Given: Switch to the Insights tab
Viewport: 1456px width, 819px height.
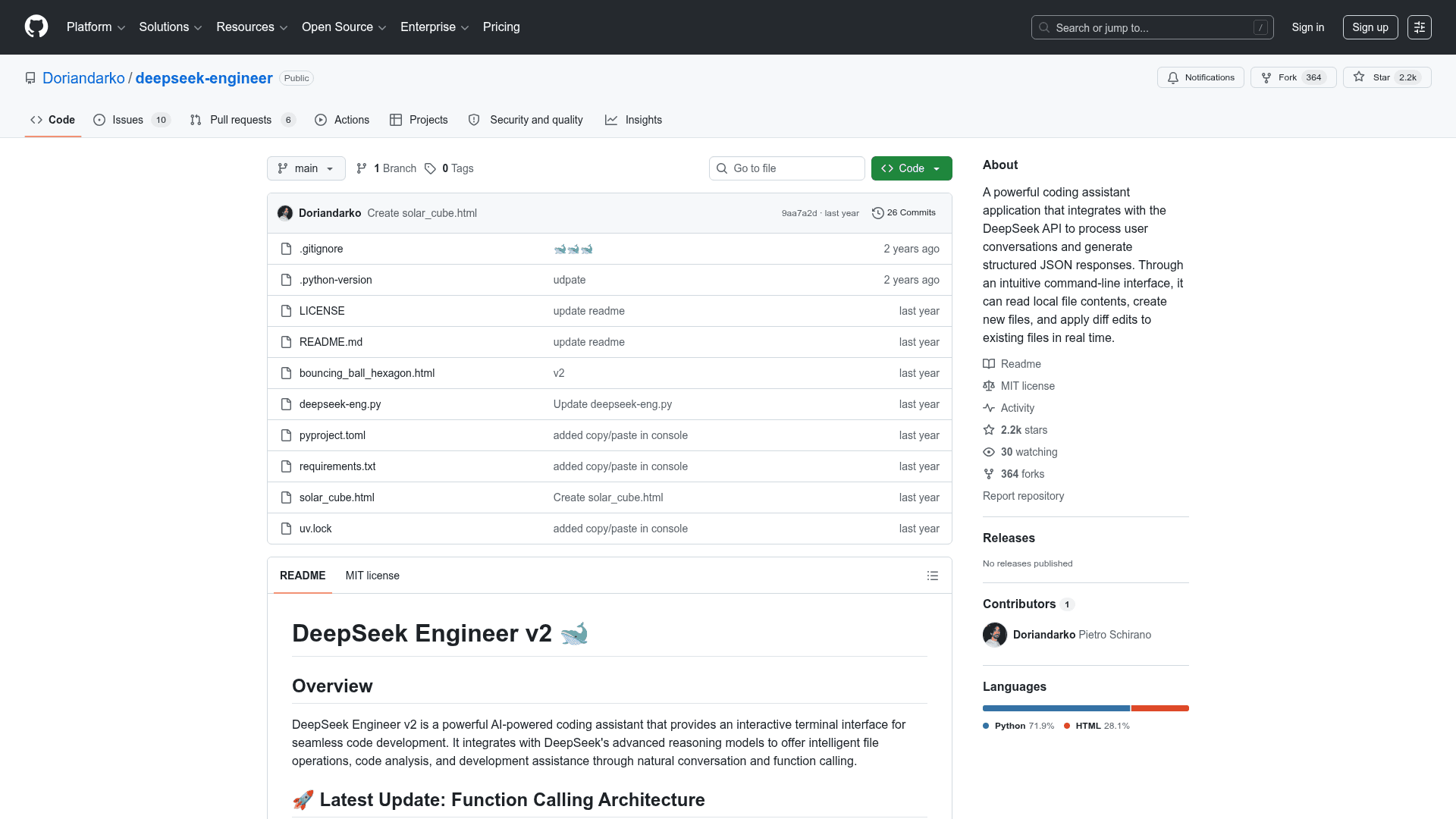Looking at the screenshot, I should [633, 120].
